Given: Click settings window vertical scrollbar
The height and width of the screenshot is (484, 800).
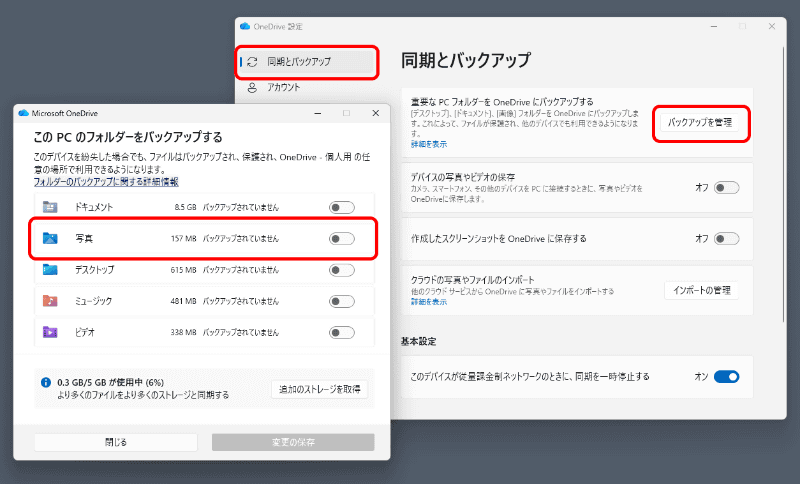Looking at the screenshot, I should click(784, 184).
